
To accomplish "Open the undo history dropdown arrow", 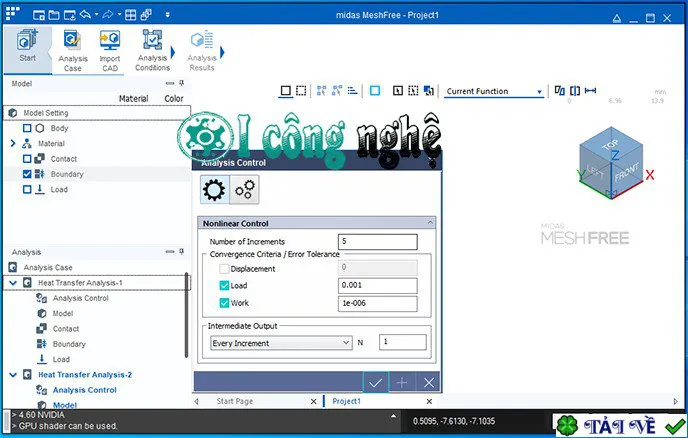I will pos(96,14).
